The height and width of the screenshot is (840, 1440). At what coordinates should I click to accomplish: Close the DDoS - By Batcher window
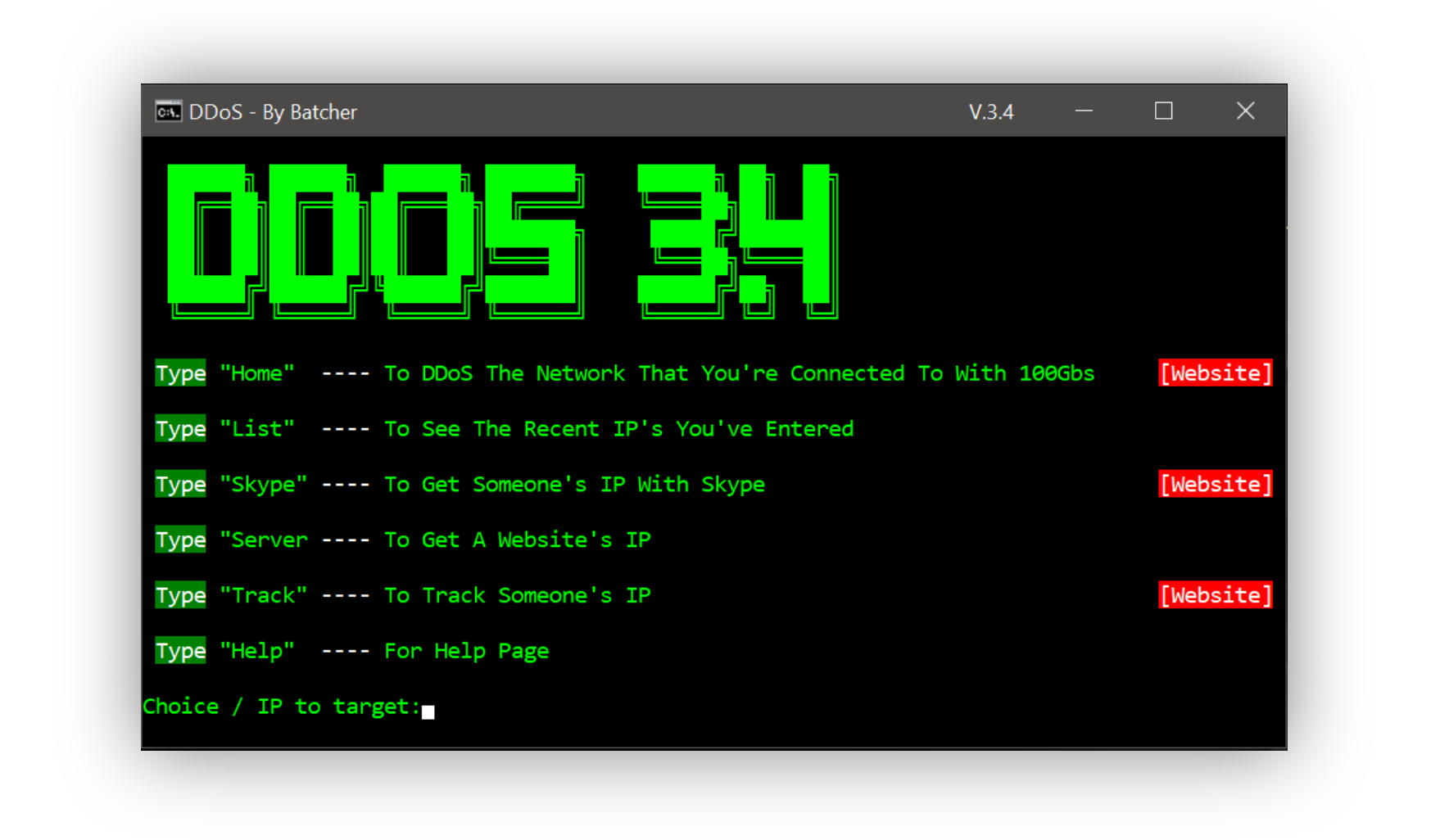pos(1245,111)
